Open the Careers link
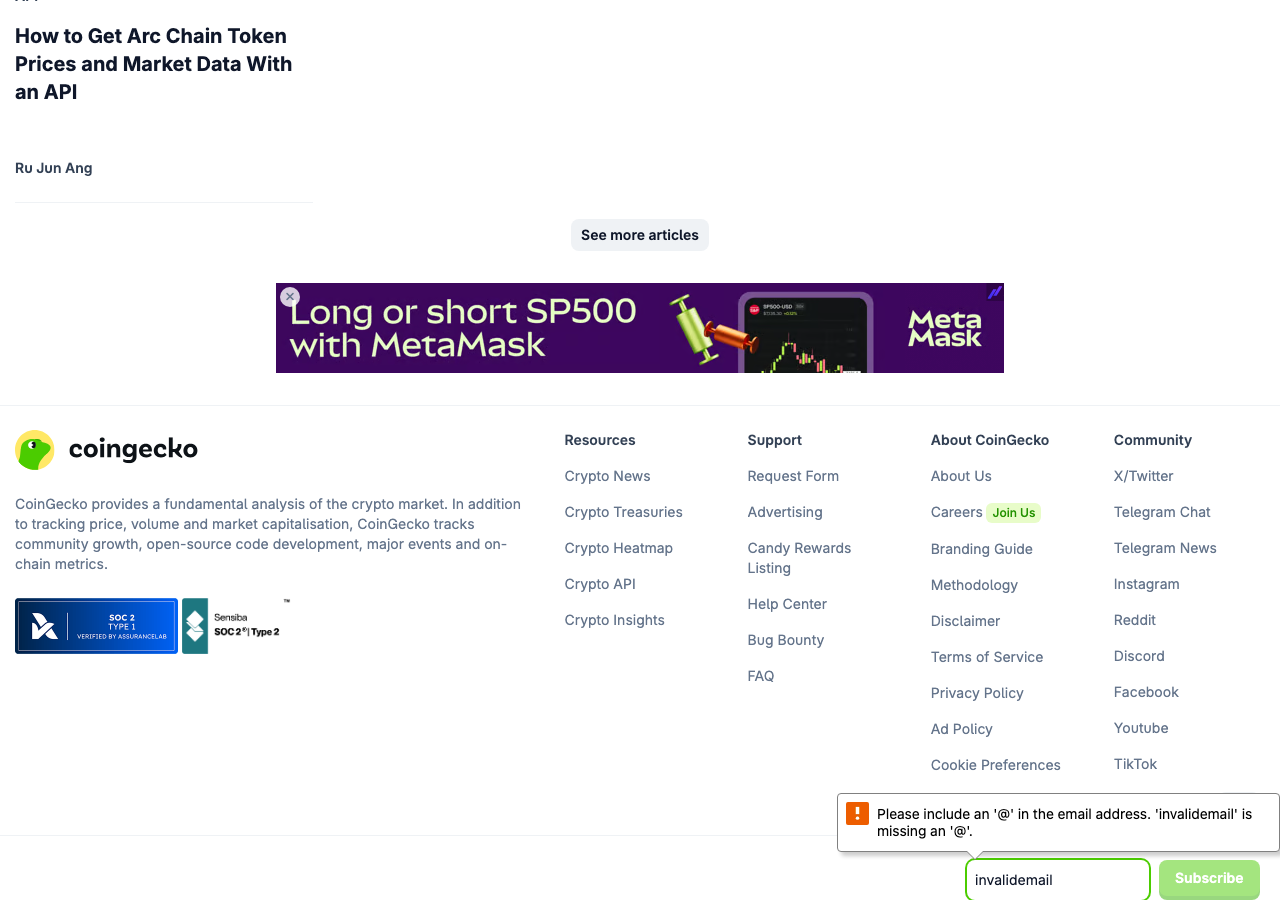 pyautogui.click(x=957, y=512)
